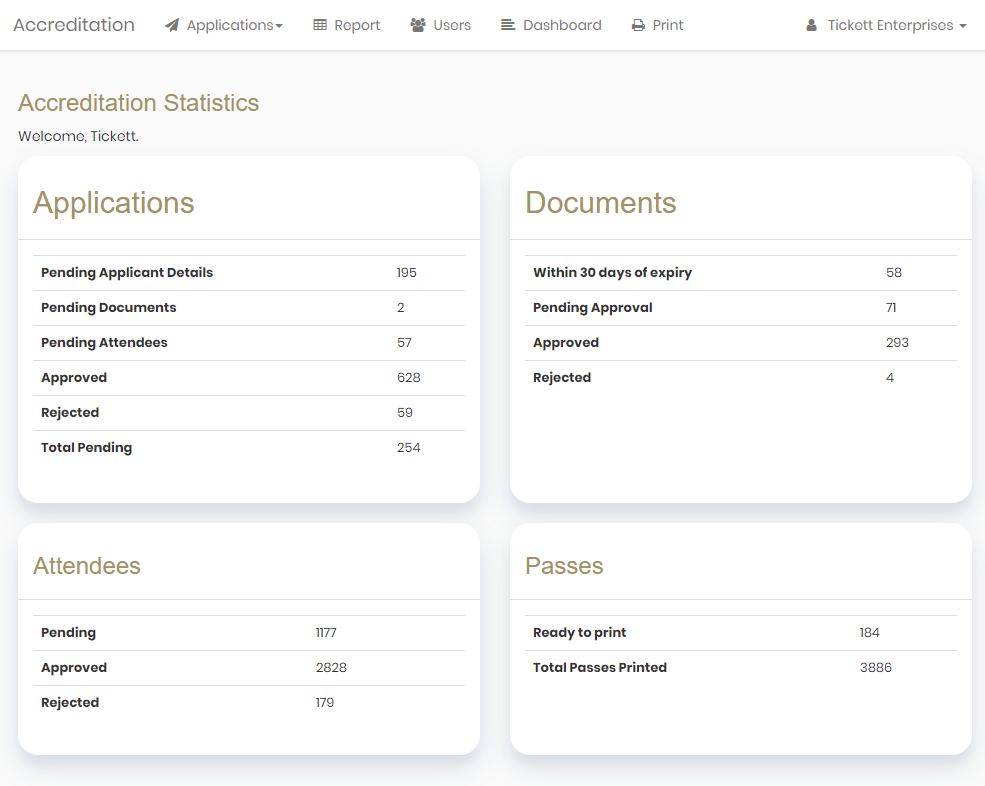Viewport: 985px width, 786px height.
Task: Click the Documents Rejected label
Action: pyautogui.click(x=562, y=378)
